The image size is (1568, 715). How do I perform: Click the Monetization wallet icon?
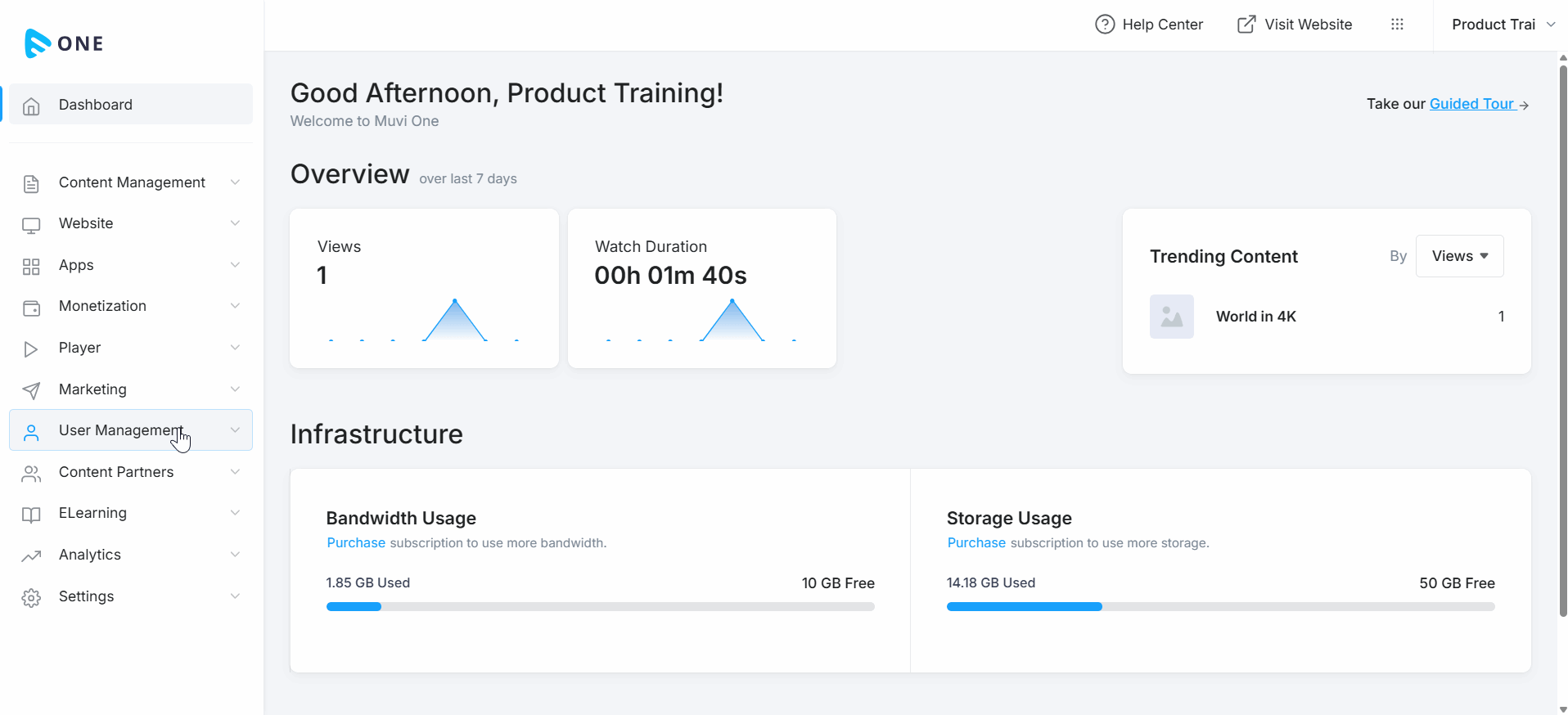pos(31,308)
